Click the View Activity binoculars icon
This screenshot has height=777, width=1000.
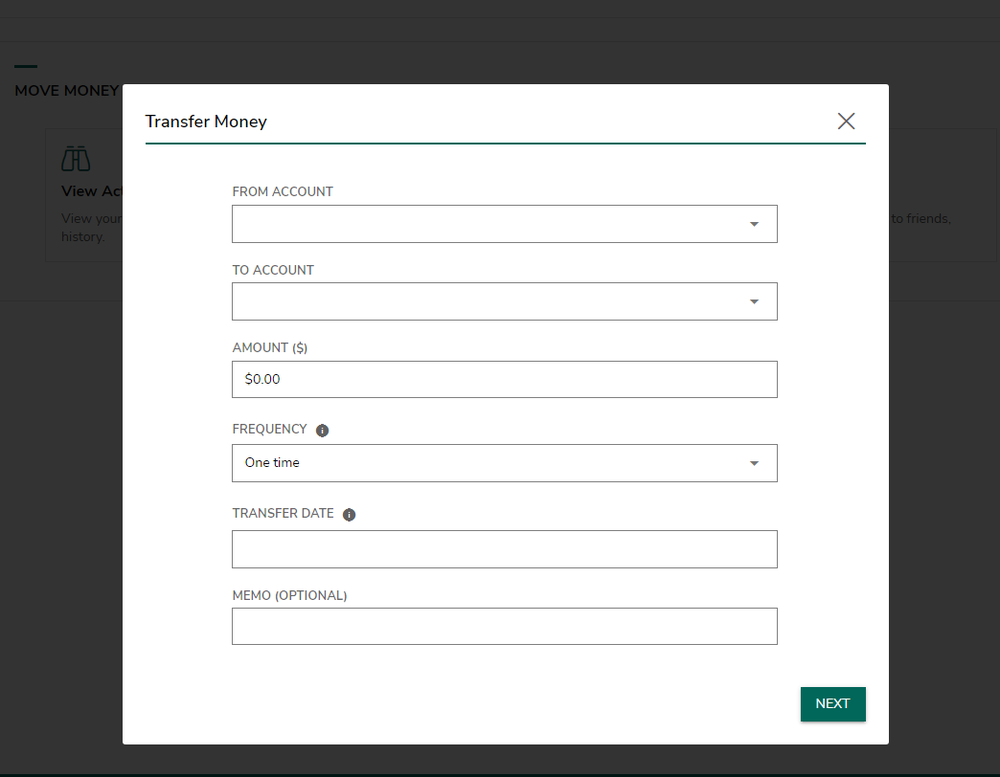(75, 157)
